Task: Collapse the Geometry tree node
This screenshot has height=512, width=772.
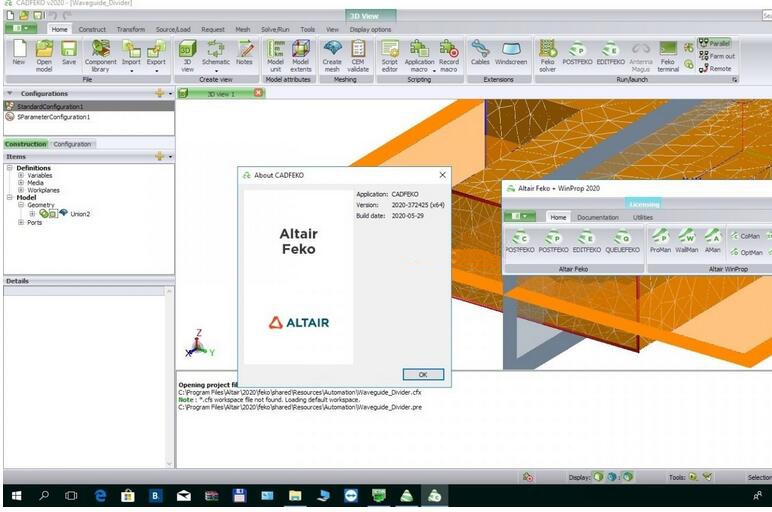Action: click(21, 205)
